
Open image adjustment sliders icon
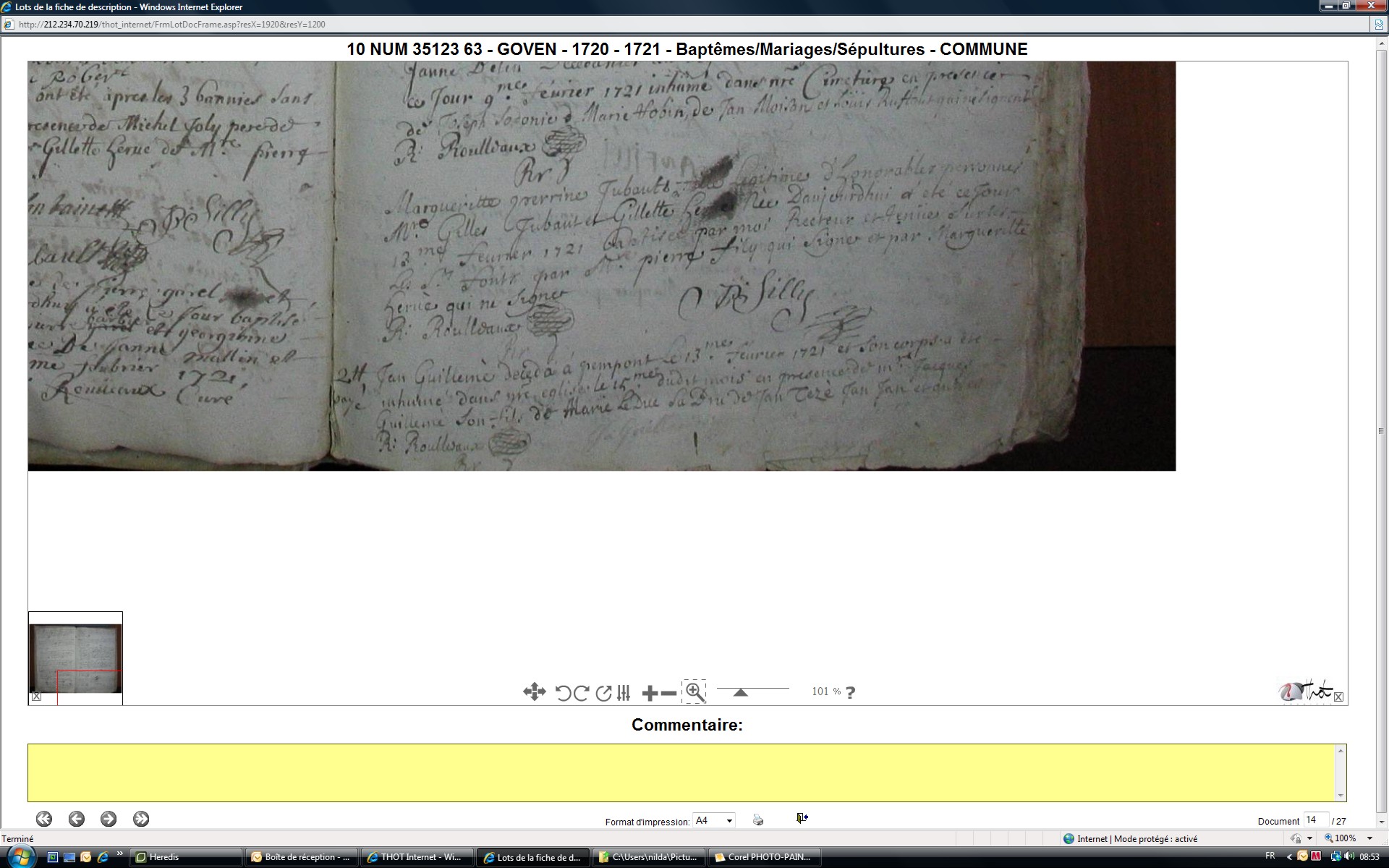point(624,693)
